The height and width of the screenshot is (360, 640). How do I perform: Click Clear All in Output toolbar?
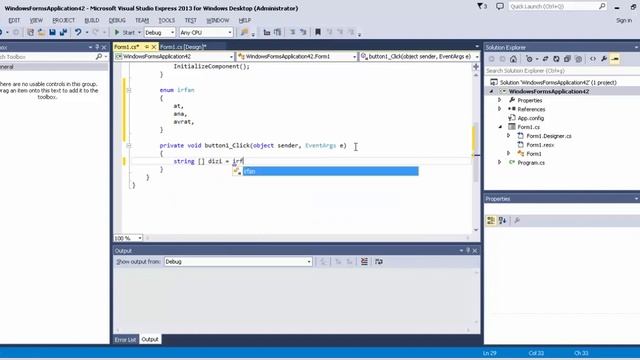click(x=364, y=262)
